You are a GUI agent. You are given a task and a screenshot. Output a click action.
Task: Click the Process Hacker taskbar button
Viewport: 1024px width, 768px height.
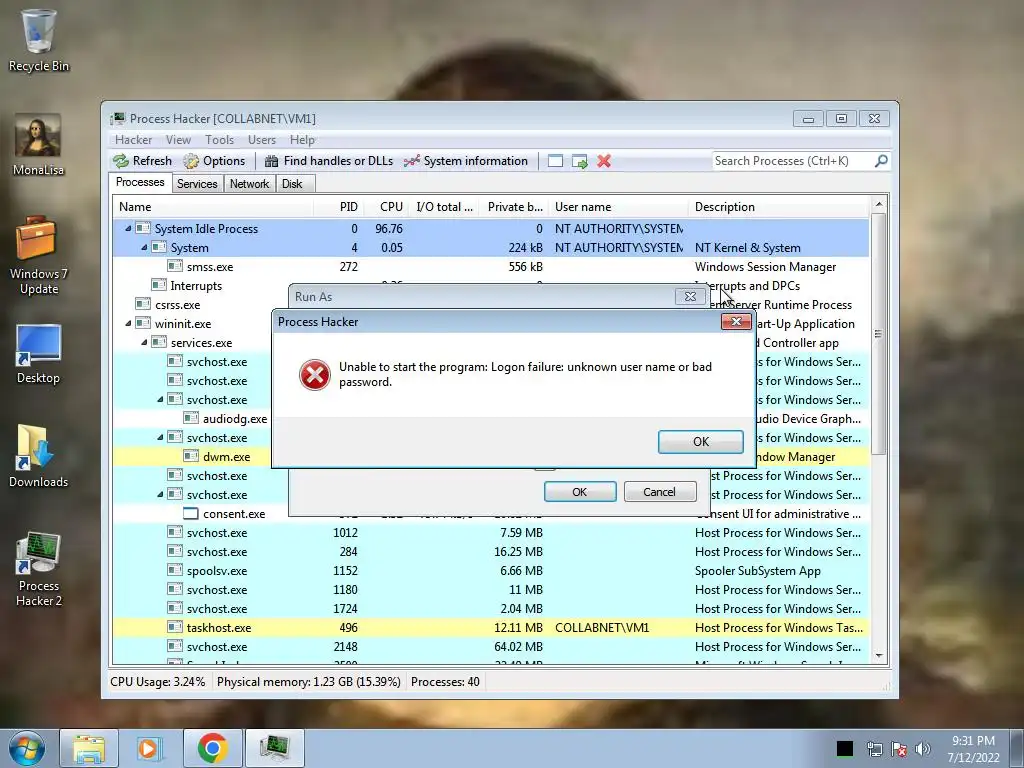click(x=275, y=748)
